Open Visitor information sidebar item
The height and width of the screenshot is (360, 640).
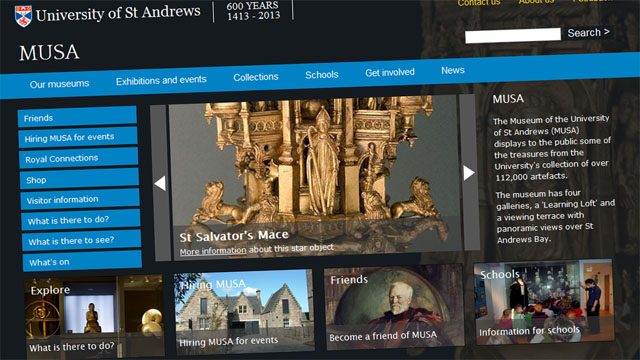pos(80,200)
